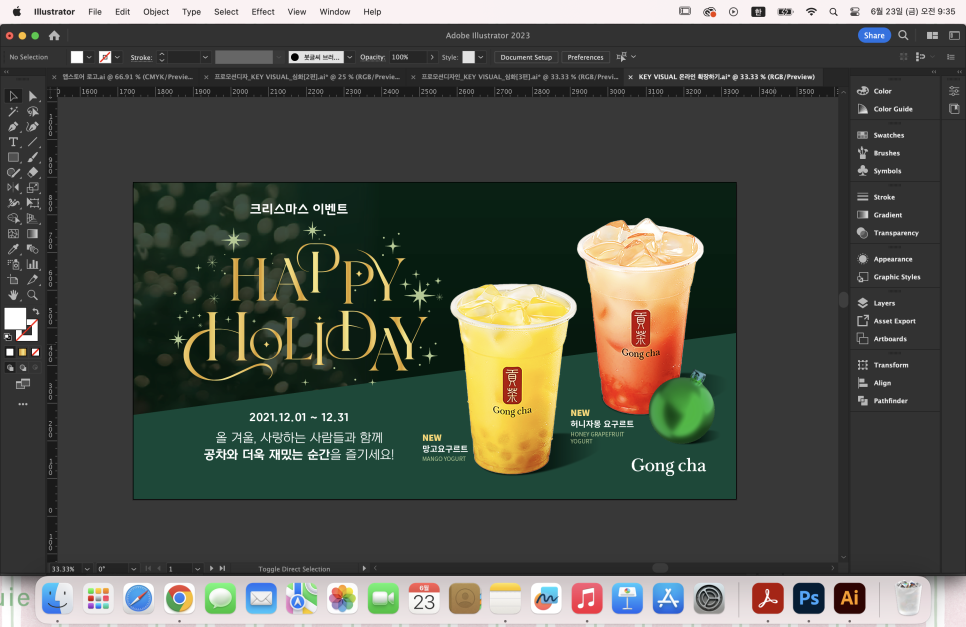Expand the stroke weight dropdown

click(x=205, y=57)
